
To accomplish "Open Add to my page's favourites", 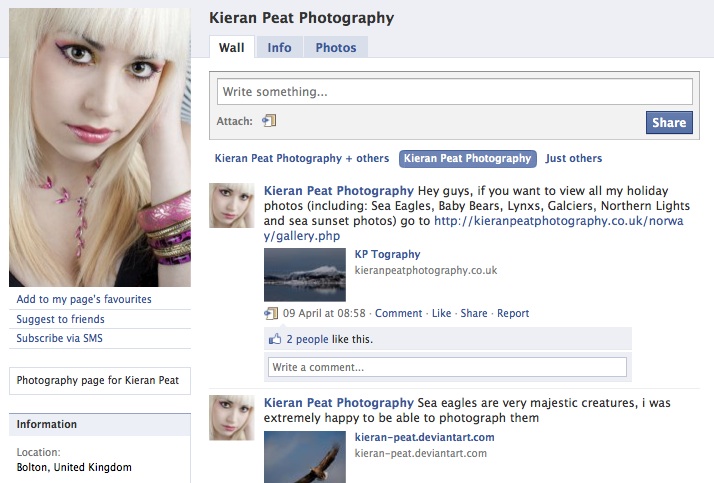I will (x=84, y=299).
